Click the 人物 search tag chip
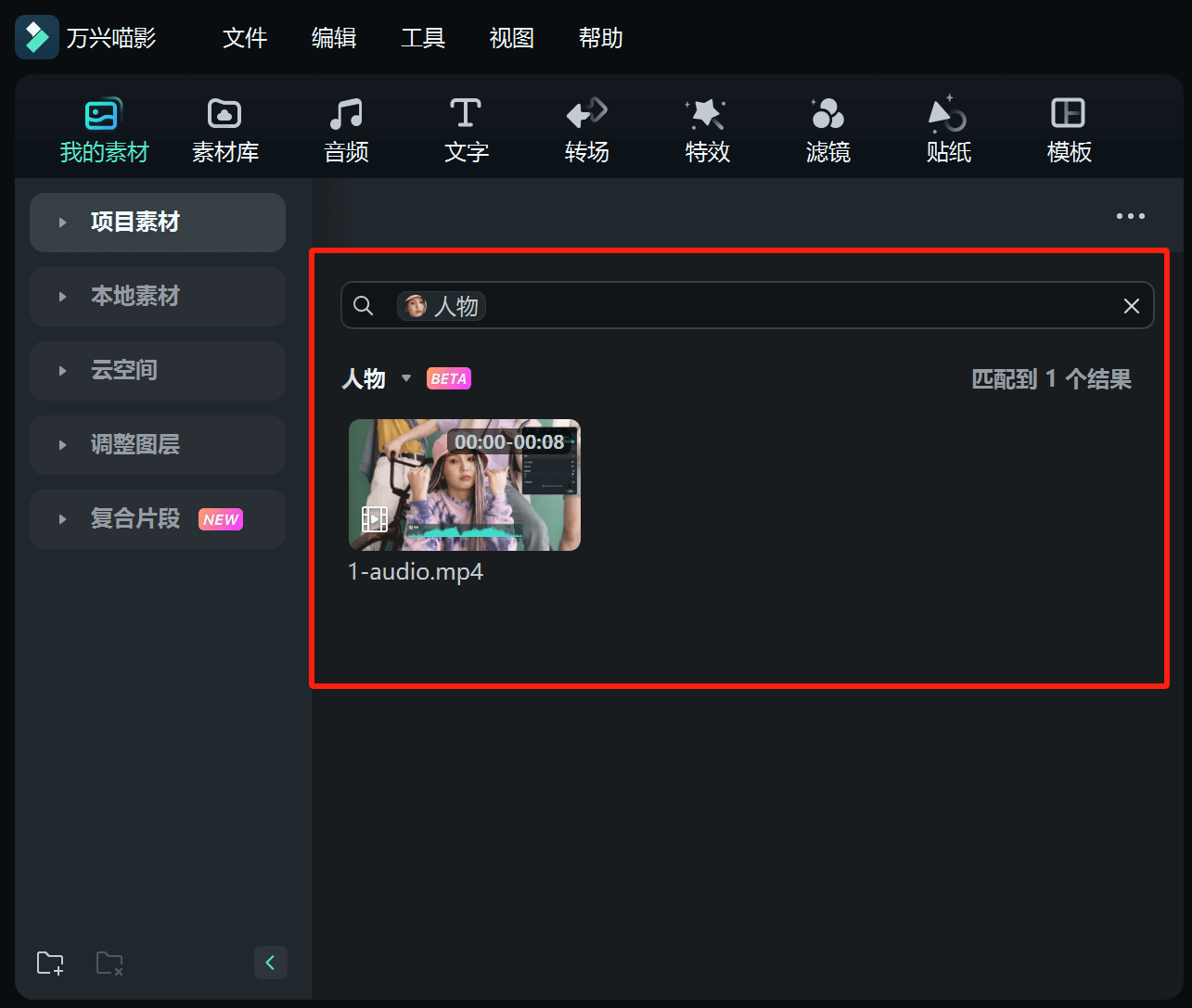This screenshot has height=1008, width=1192. pyautogui.click(x=442, y=306)
